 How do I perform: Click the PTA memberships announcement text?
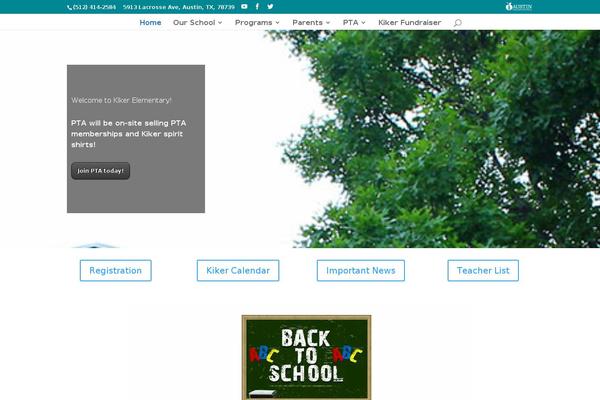coord(129,134)
